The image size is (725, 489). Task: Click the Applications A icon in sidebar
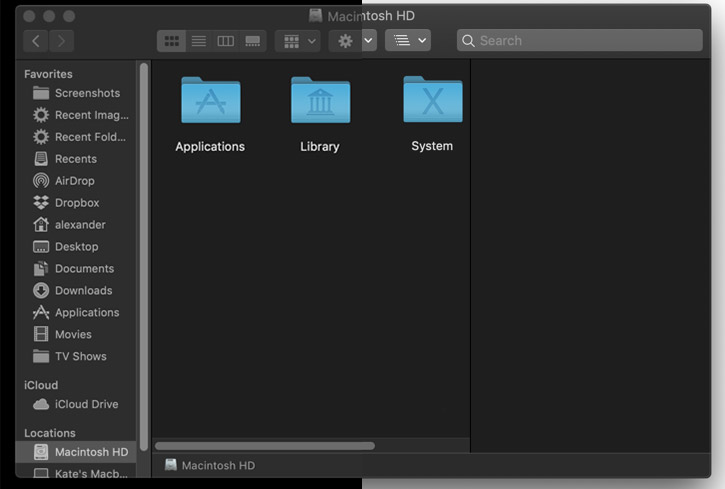41,312
